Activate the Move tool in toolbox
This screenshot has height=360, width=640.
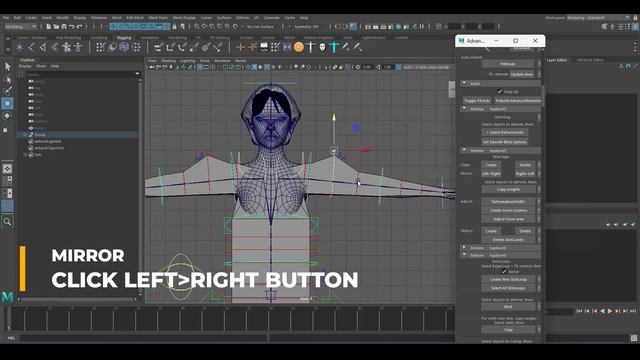7,103
